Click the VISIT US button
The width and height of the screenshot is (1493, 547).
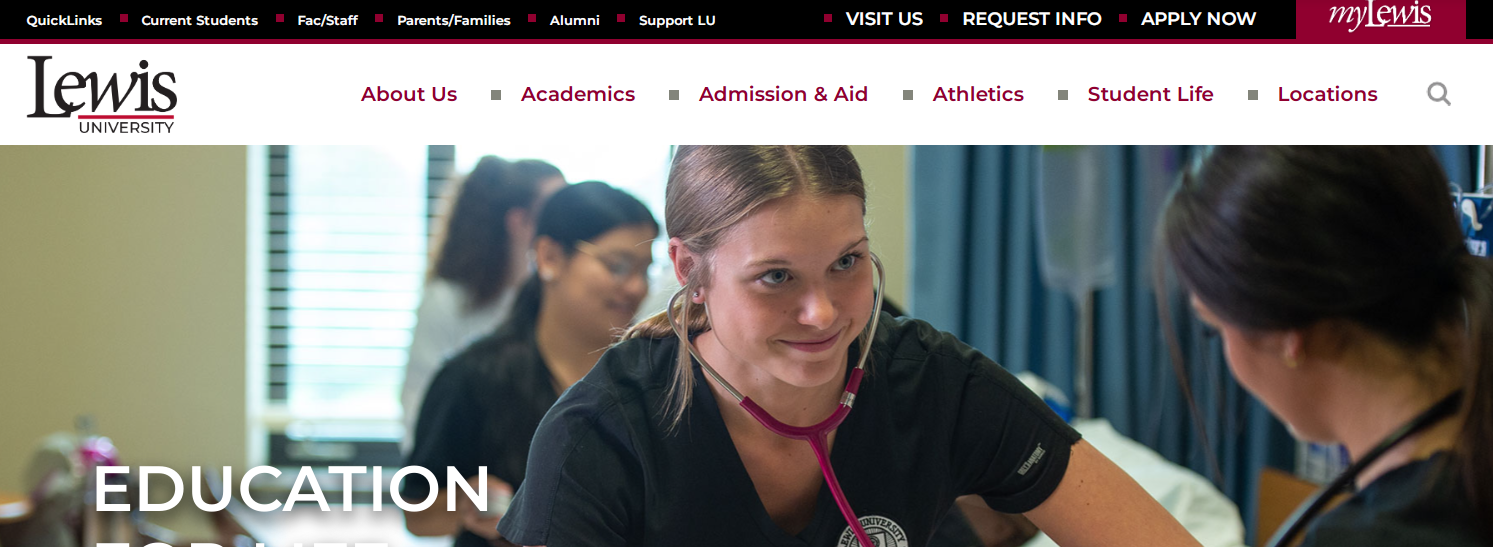click(x=884, y=19)
